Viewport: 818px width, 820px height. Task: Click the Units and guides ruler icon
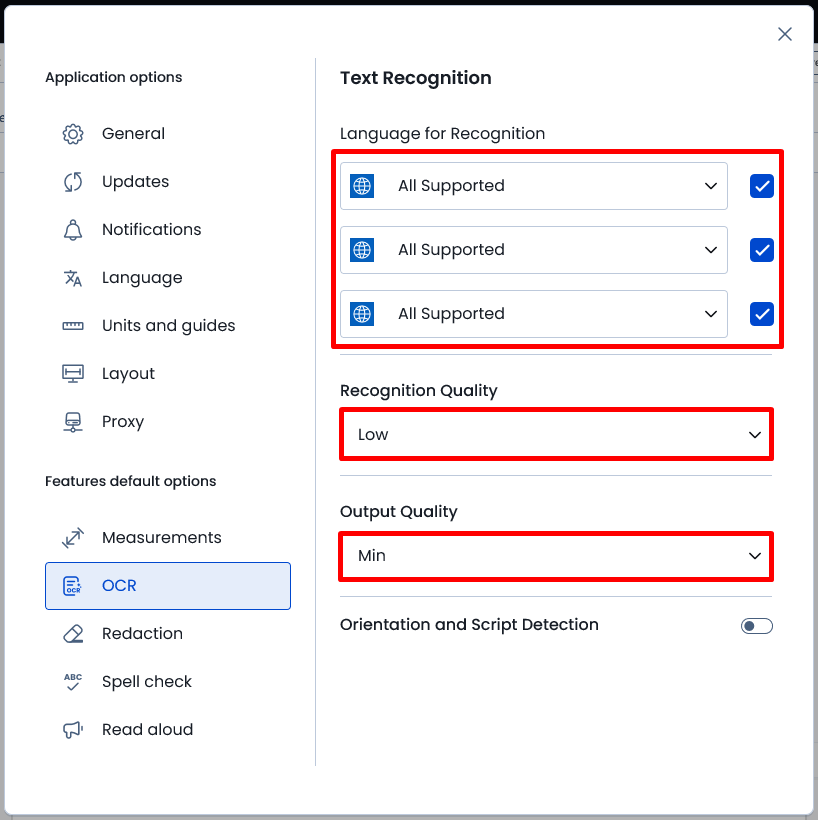pos(73,326)
